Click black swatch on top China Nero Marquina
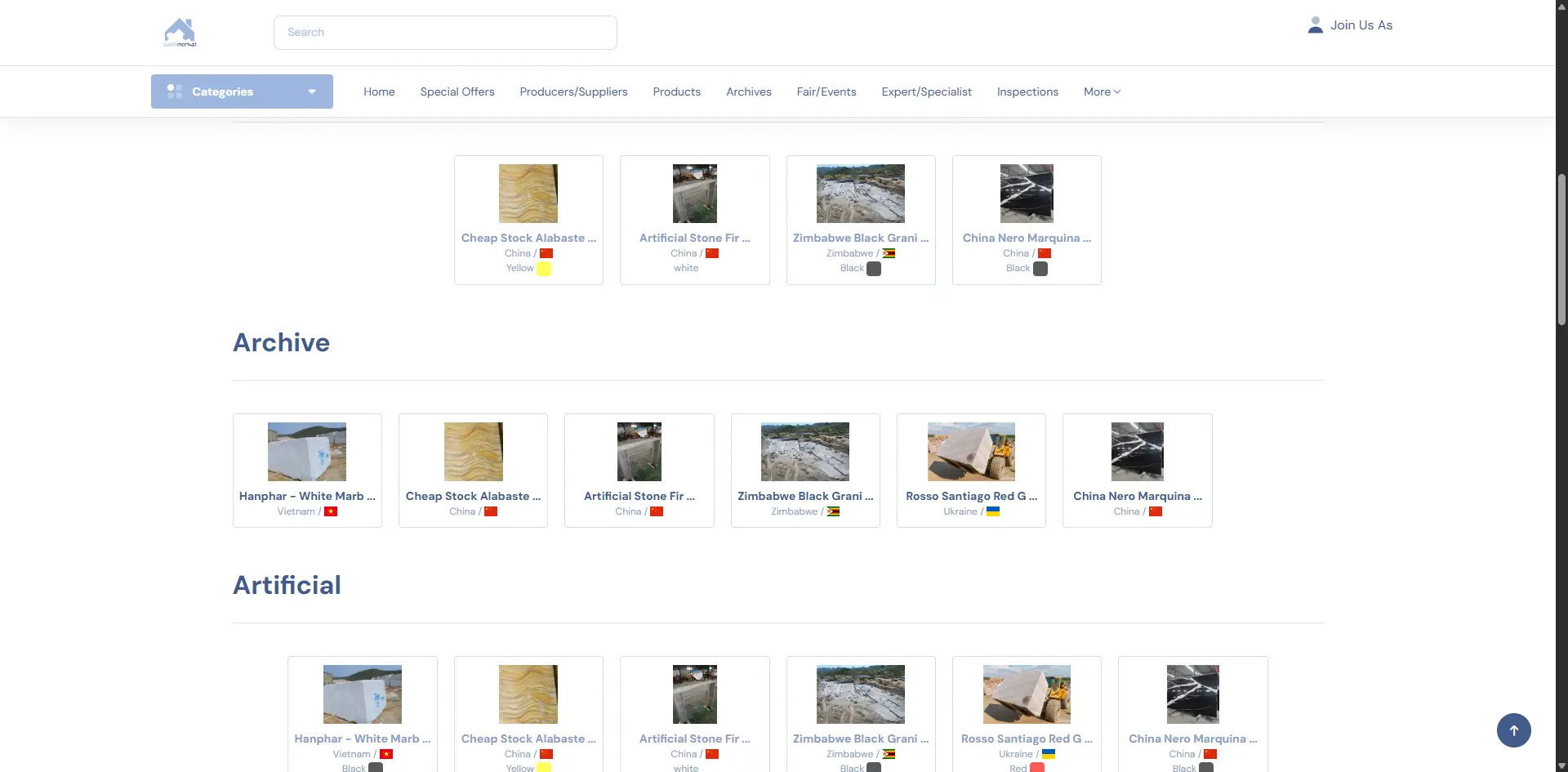 1040,269
